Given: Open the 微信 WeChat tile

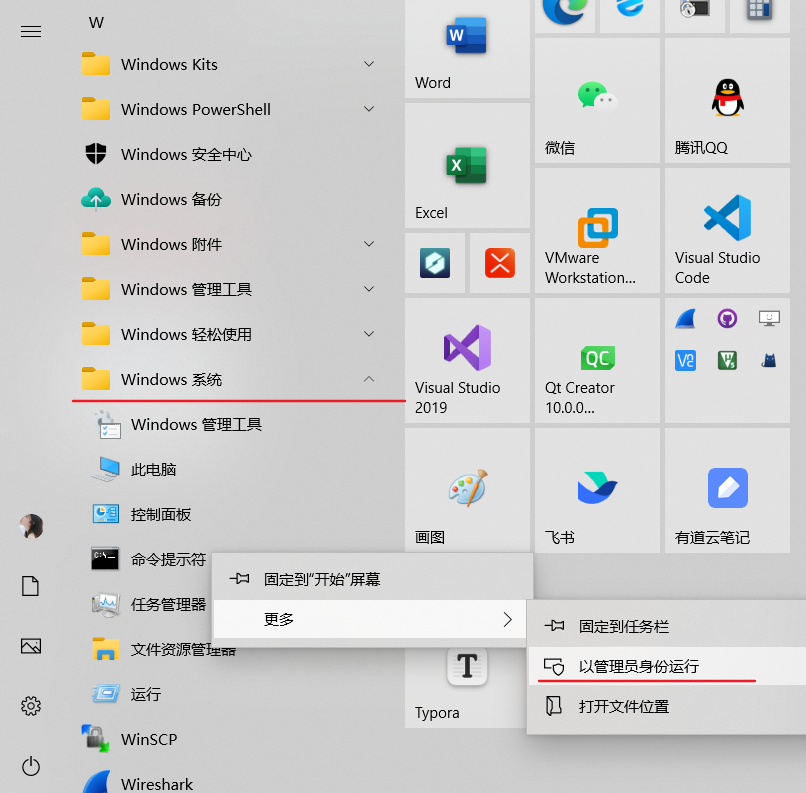Looking at the screenshot, I should click(x=597, y=101).
